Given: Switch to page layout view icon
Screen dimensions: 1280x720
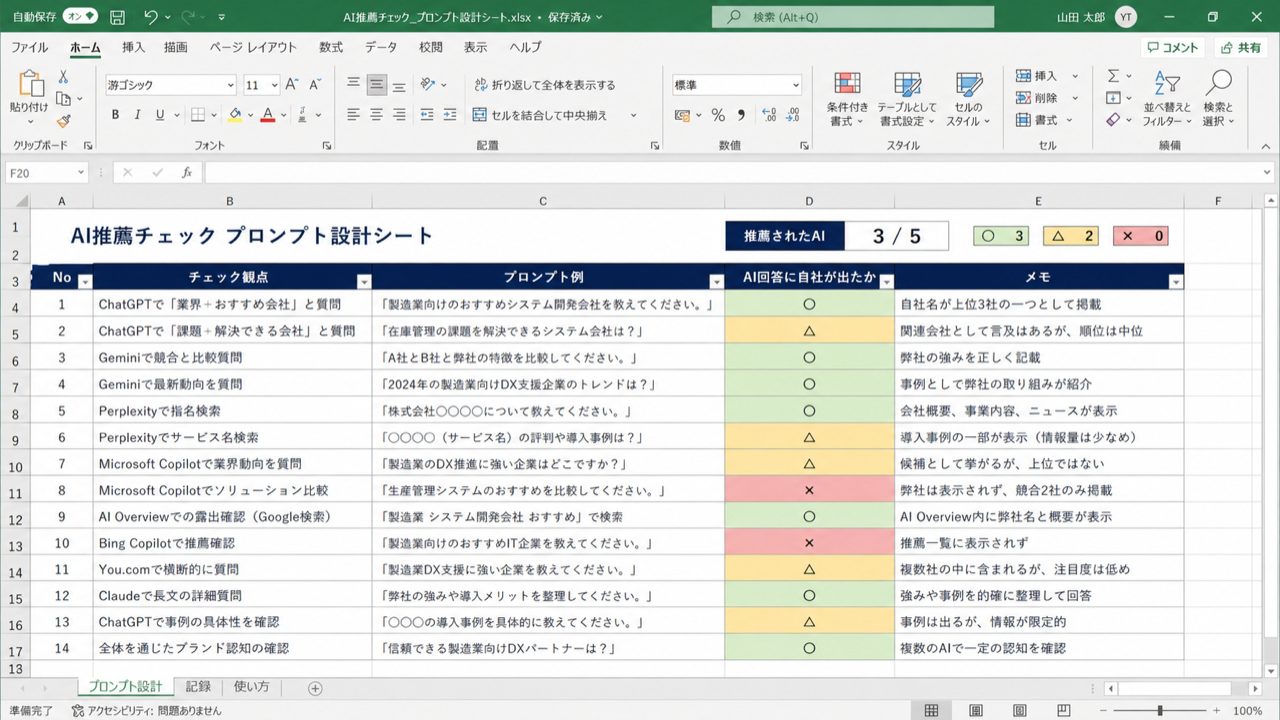Looking at the screenshot, I should (975, 711).
